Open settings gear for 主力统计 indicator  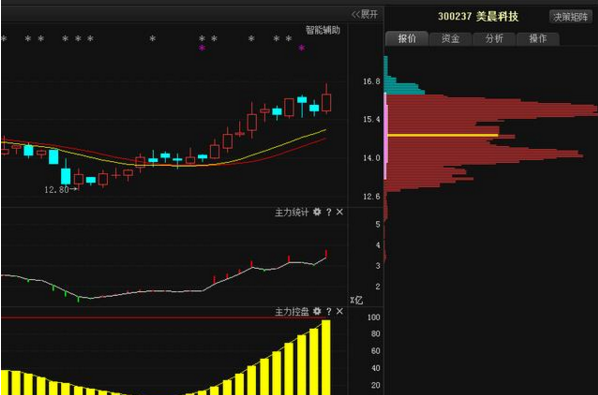click(x=317, y=212)
